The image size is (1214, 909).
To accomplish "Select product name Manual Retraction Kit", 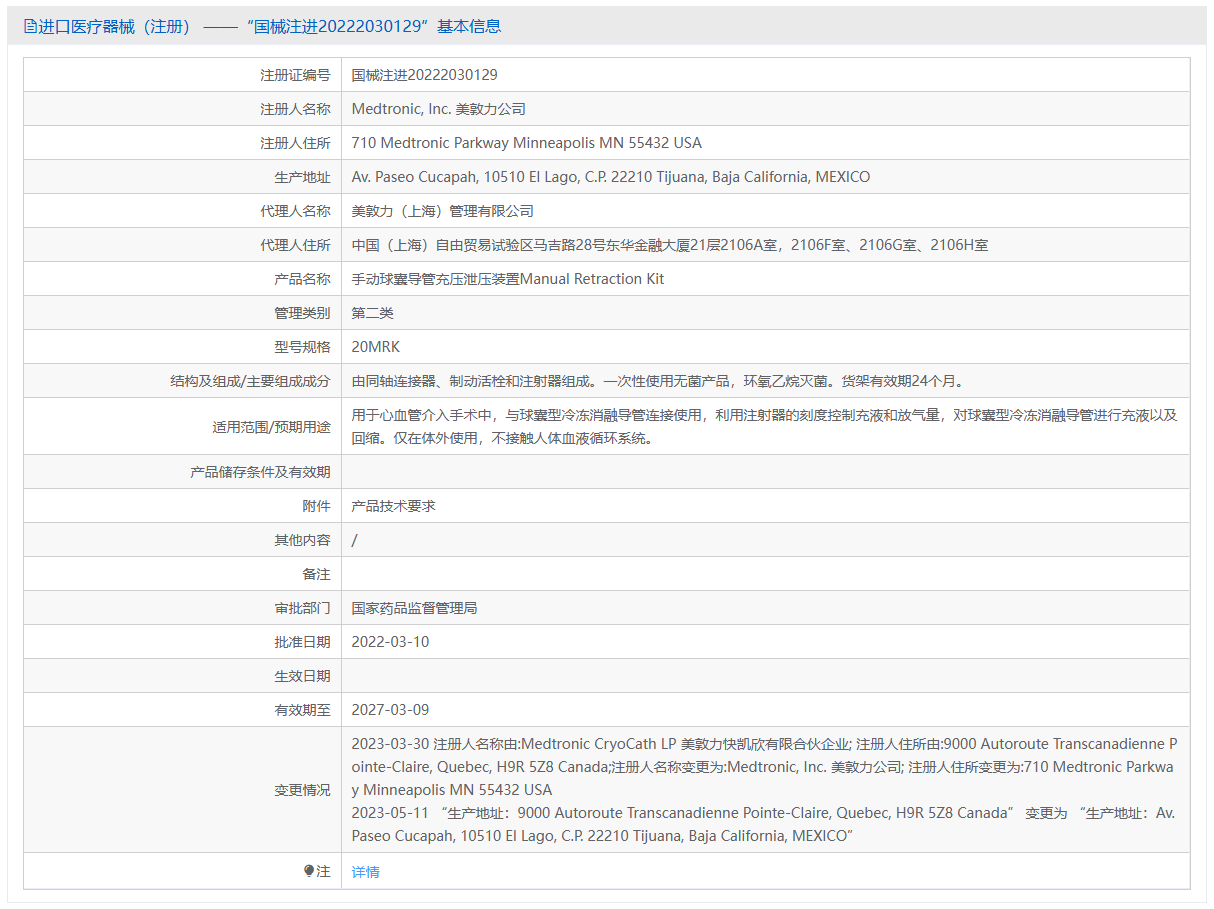I will [x=508, y=279].
